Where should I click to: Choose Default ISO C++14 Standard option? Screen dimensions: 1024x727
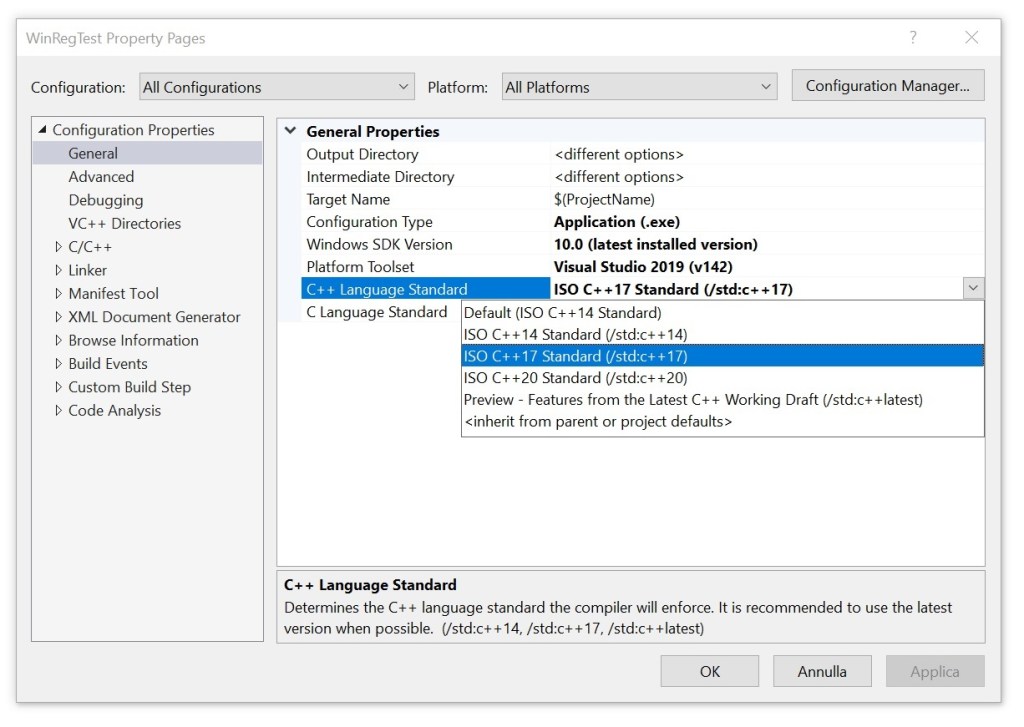tap(560, 313)
